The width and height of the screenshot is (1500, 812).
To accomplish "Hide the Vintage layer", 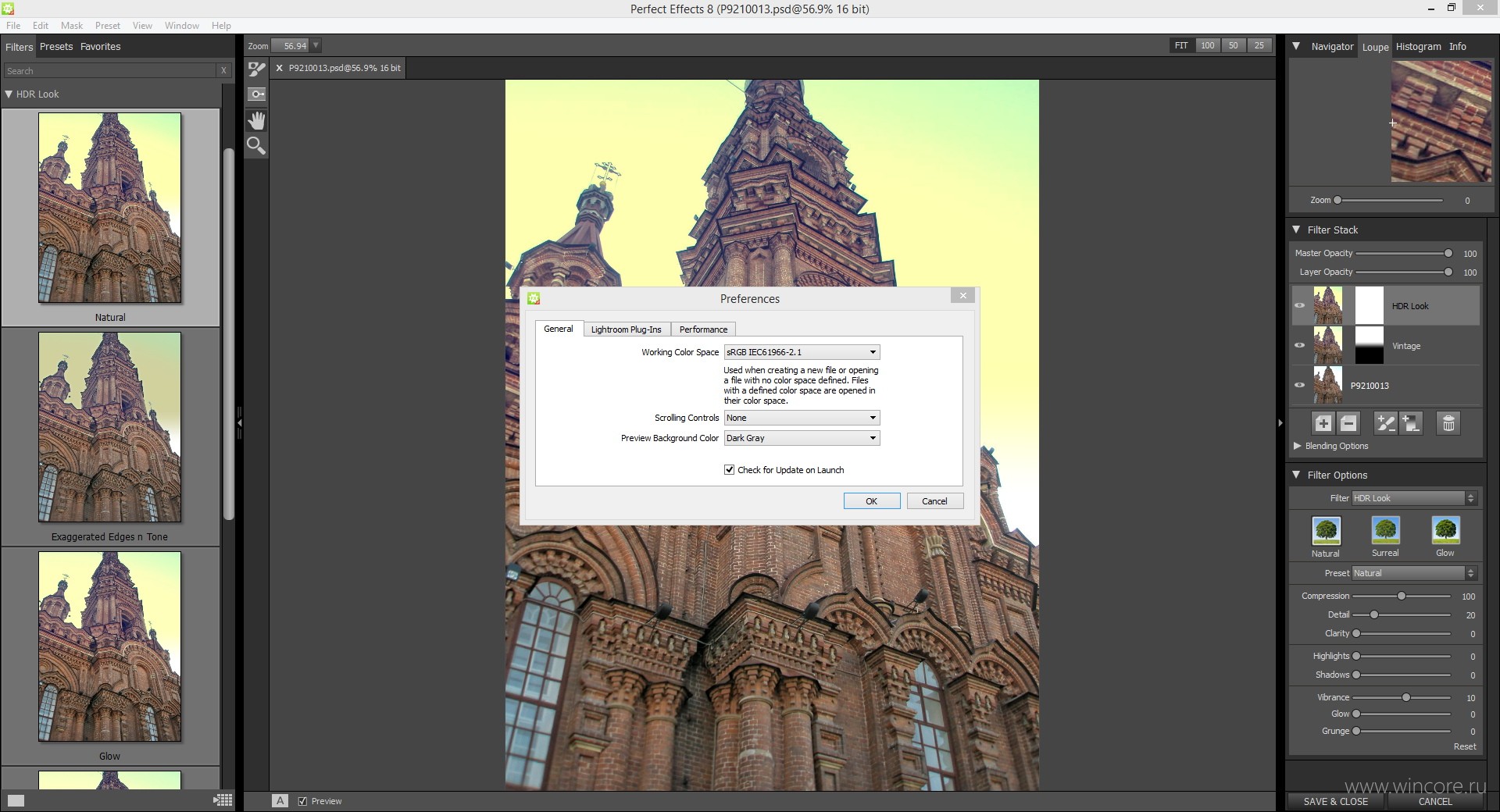I will coord(1299,345).
